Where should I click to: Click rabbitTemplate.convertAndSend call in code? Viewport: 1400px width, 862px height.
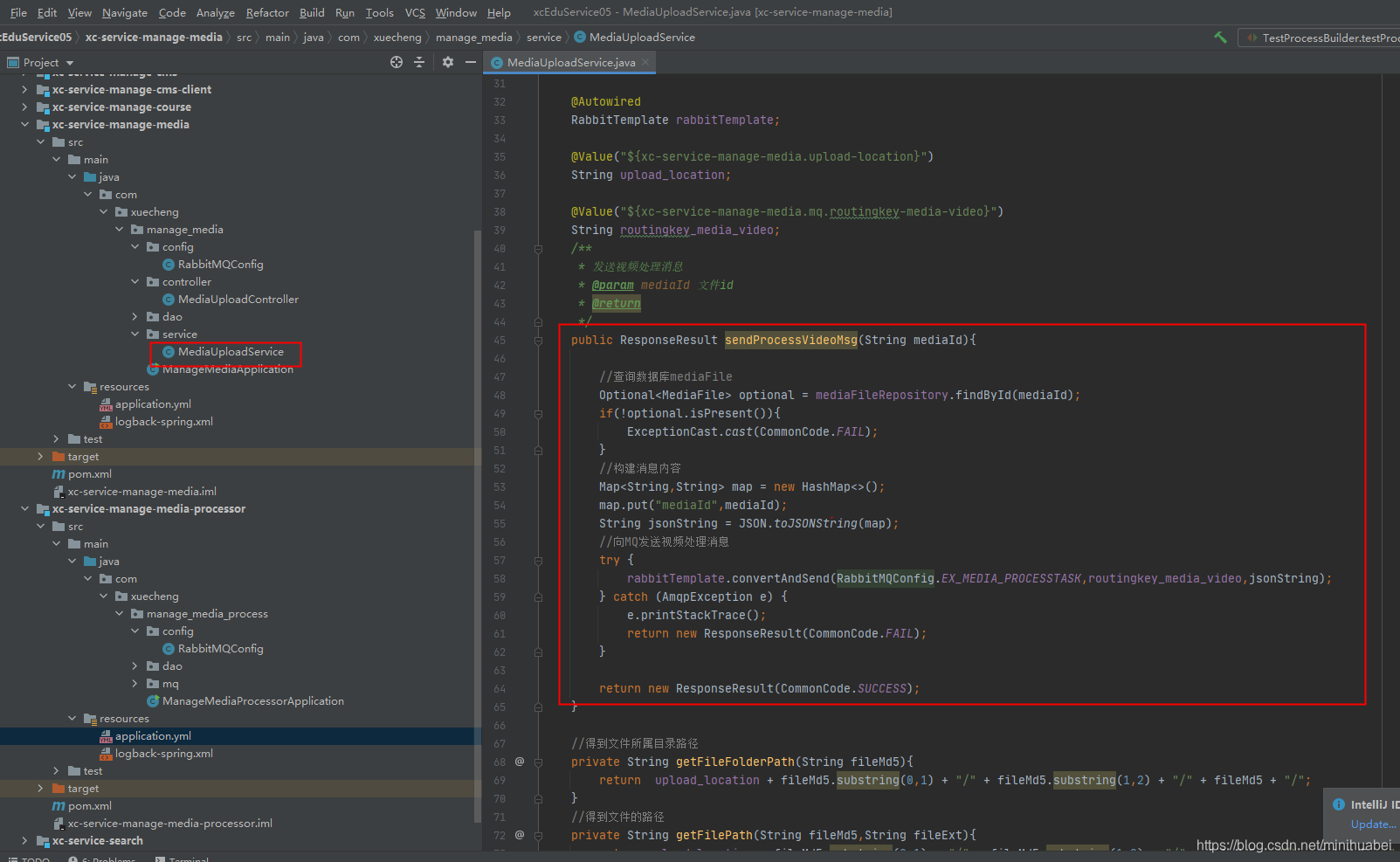[728, 578]
